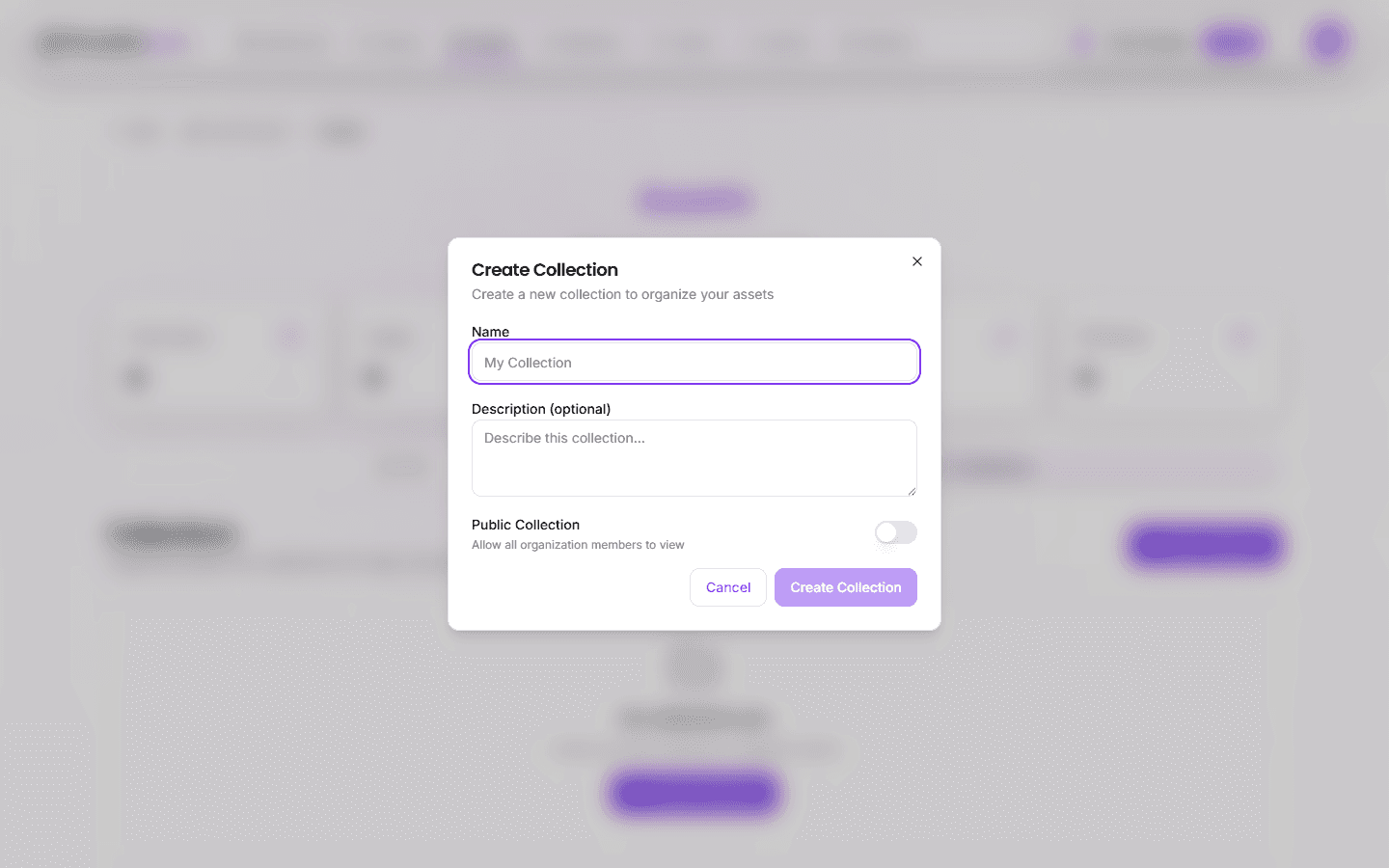Click the app logo in the top-left
The image size is (1389, 868).
[92, 41]
